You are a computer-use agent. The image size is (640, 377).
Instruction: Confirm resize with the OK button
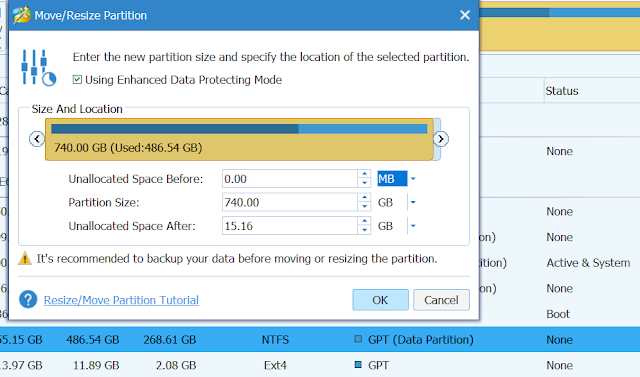coord(380,300)
